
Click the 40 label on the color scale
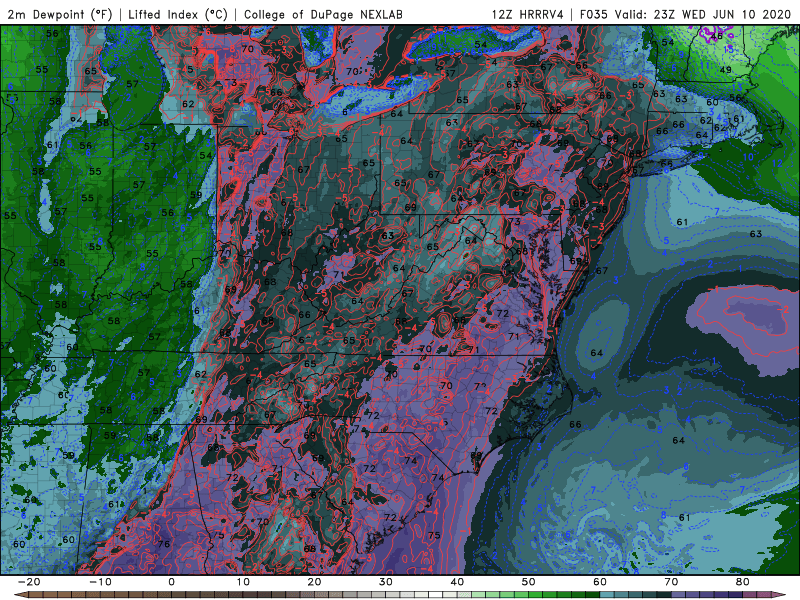click(x=457, y=582)
